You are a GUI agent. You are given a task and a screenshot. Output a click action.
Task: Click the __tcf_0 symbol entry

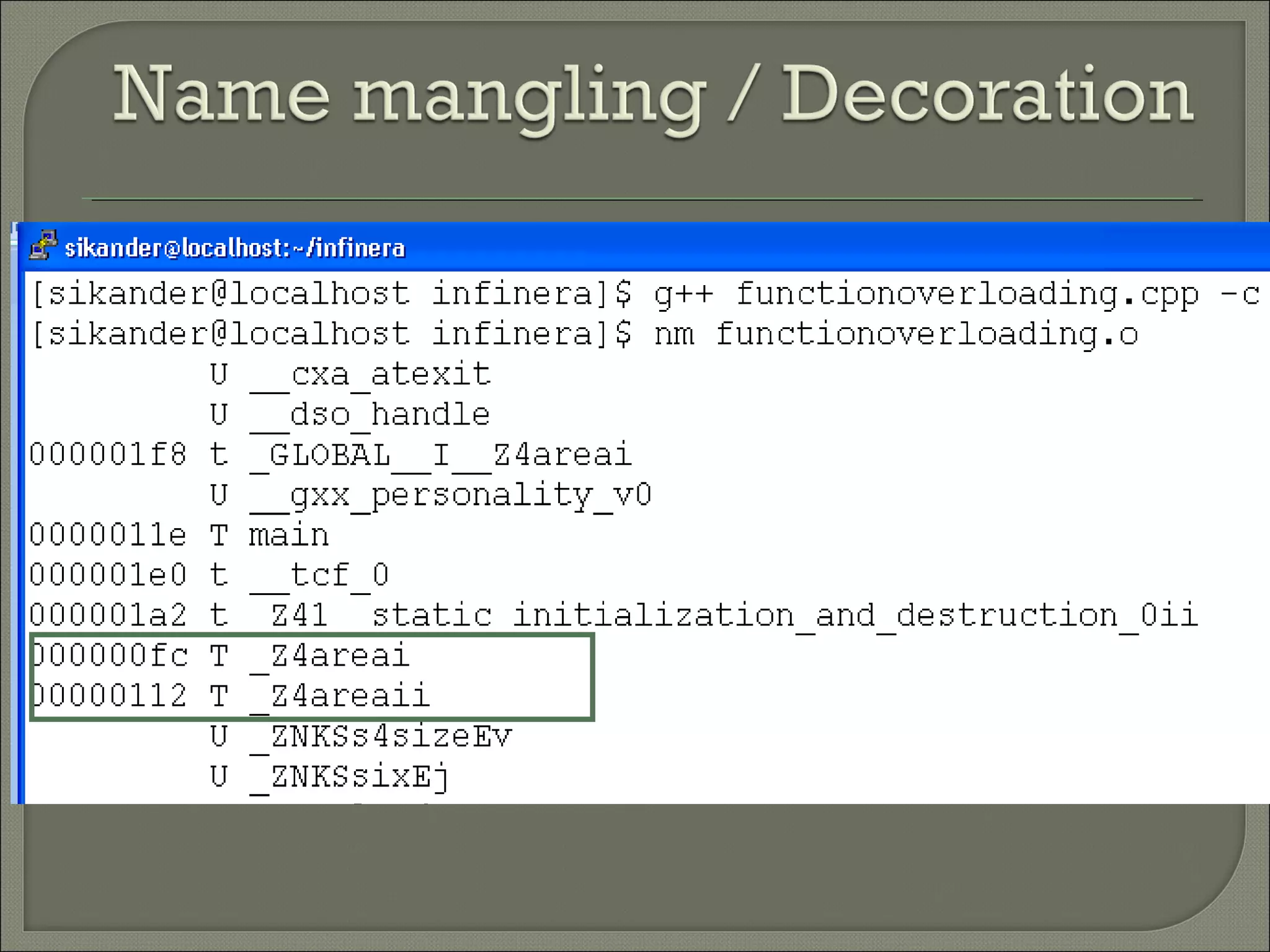point(319,575)
